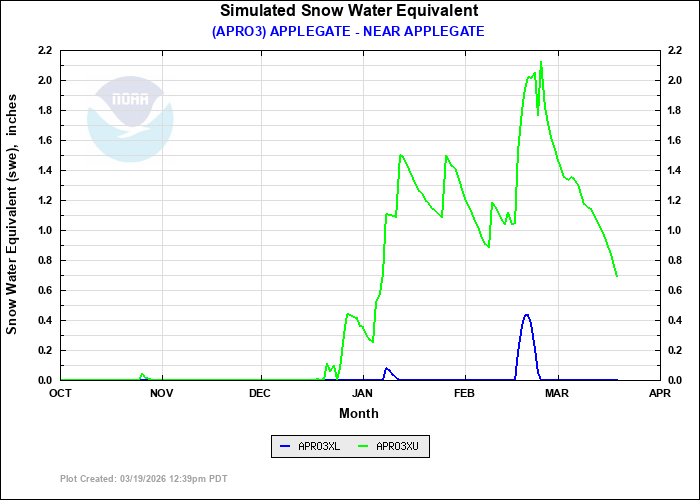The height and width of the screenshot is (500, 700).
Task: Click the tallest blue line peak
Action: (527, 315)
